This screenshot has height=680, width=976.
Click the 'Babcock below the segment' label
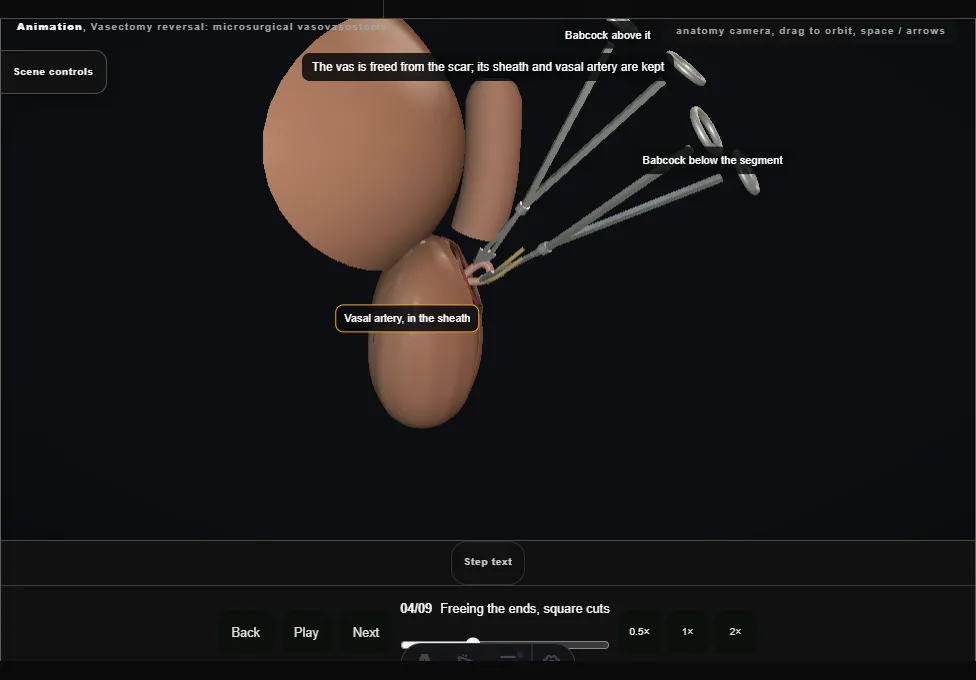click(712, 160)
